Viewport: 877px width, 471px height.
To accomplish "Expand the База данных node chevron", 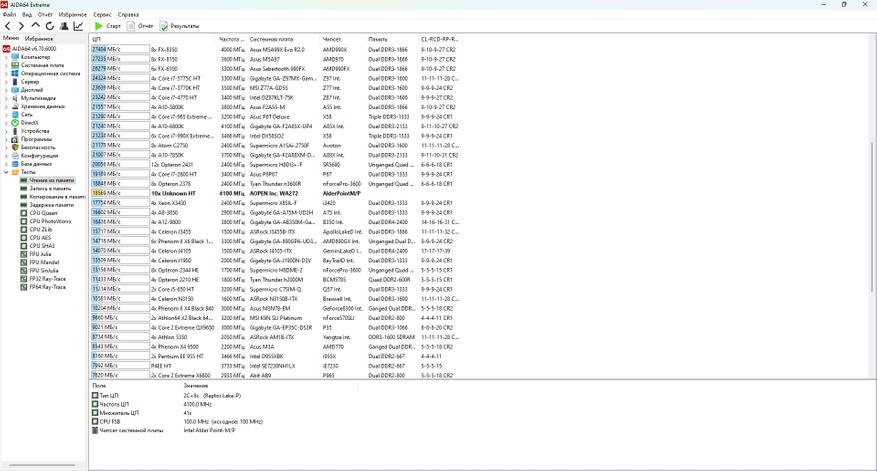I will 6,164.
